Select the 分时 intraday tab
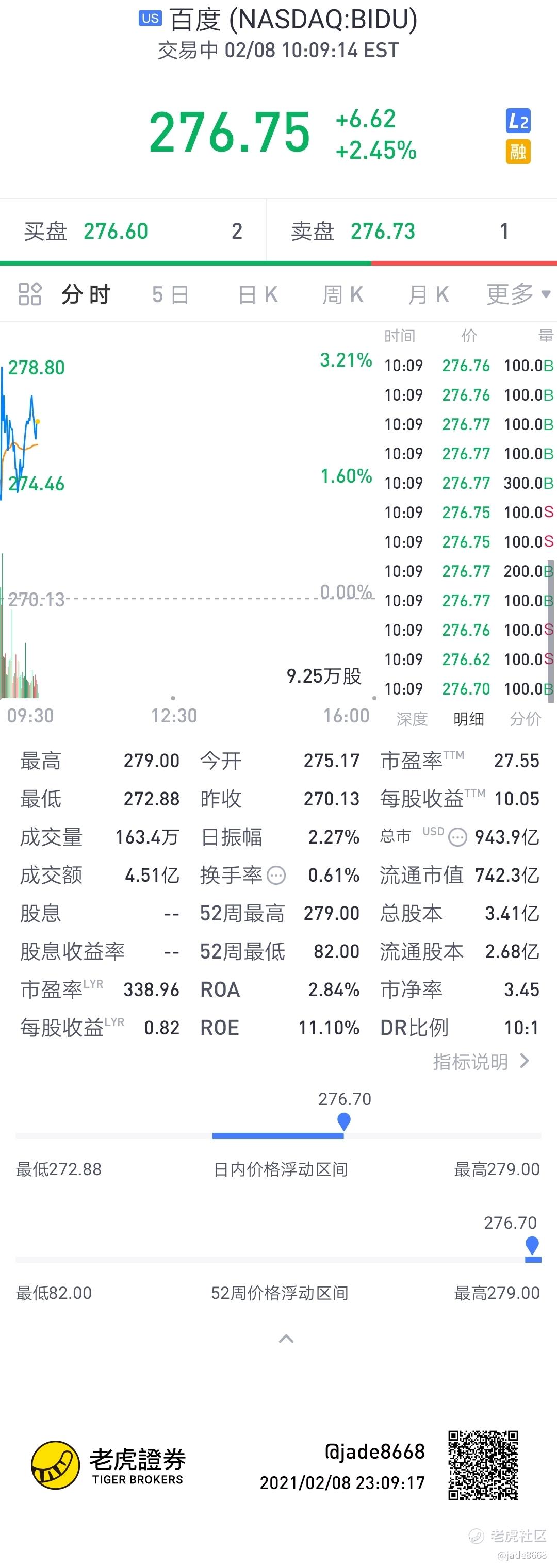 (x=85, y=294)
